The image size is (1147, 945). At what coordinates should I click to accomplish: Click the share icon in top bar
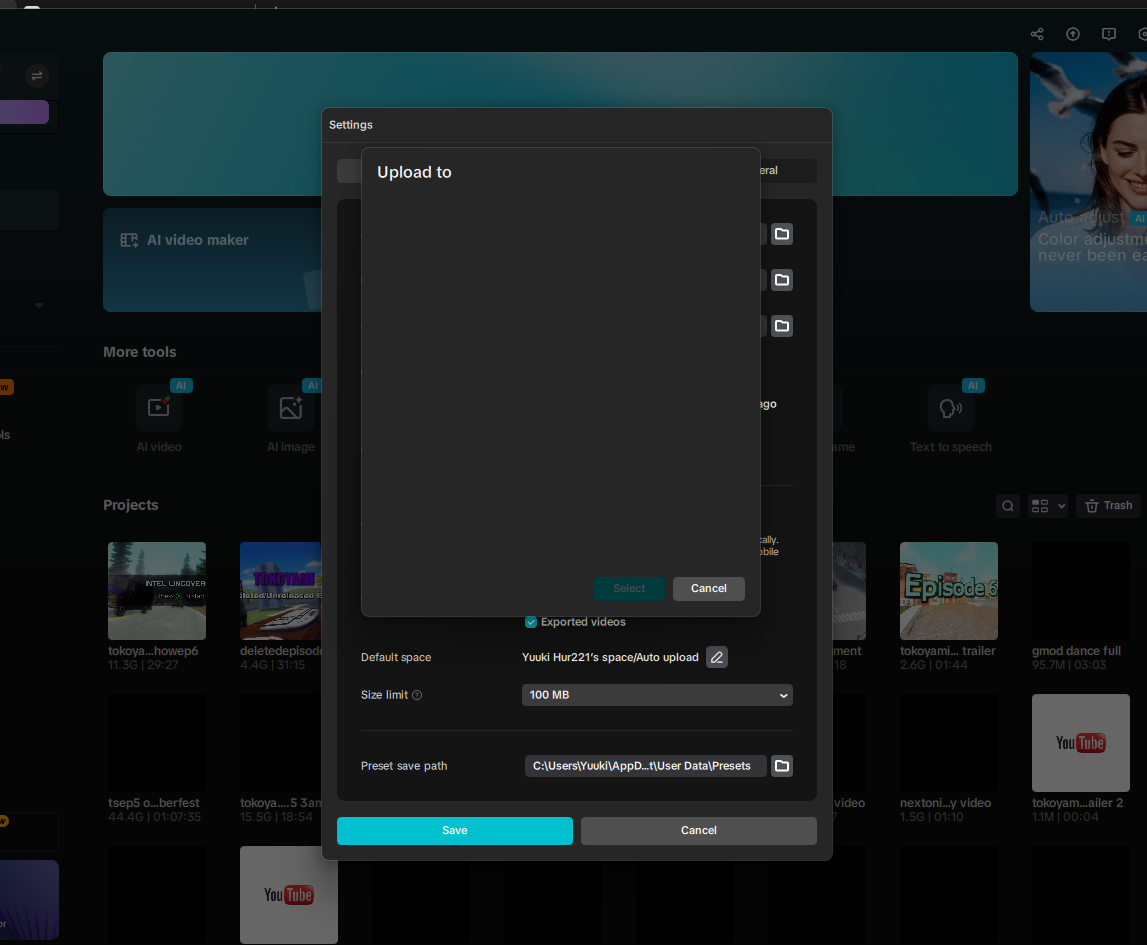pos(1037,34)
